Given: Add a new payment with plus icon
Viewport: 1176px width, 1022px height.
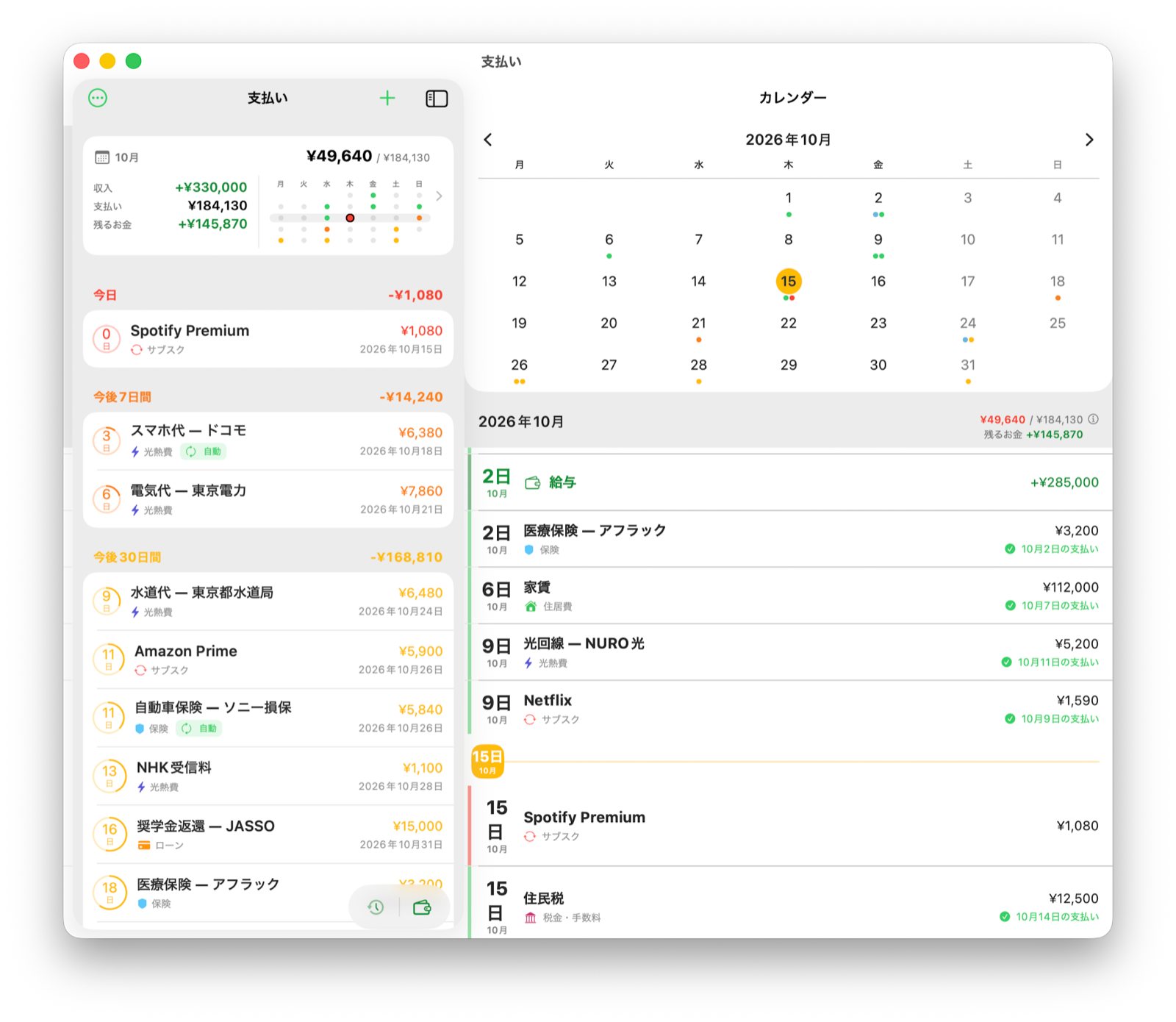Looking at the screenshot, I should [387, 98].
